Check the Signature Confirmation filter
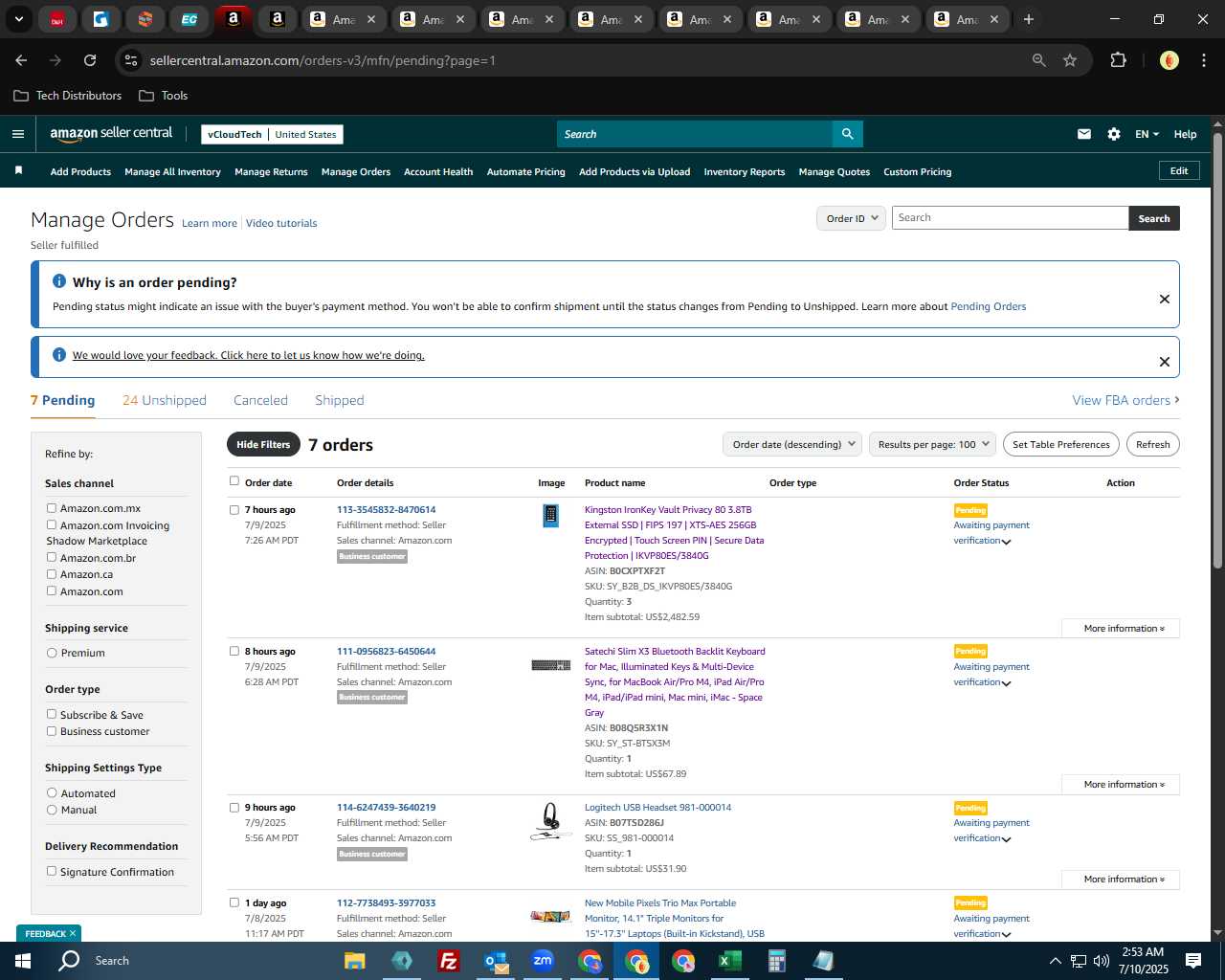 point(52,871)
